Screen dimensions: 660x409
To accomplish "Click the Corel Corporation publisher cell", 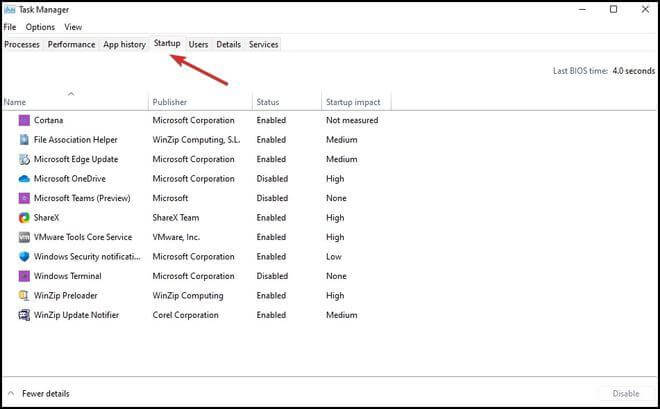I will [186, 315].
